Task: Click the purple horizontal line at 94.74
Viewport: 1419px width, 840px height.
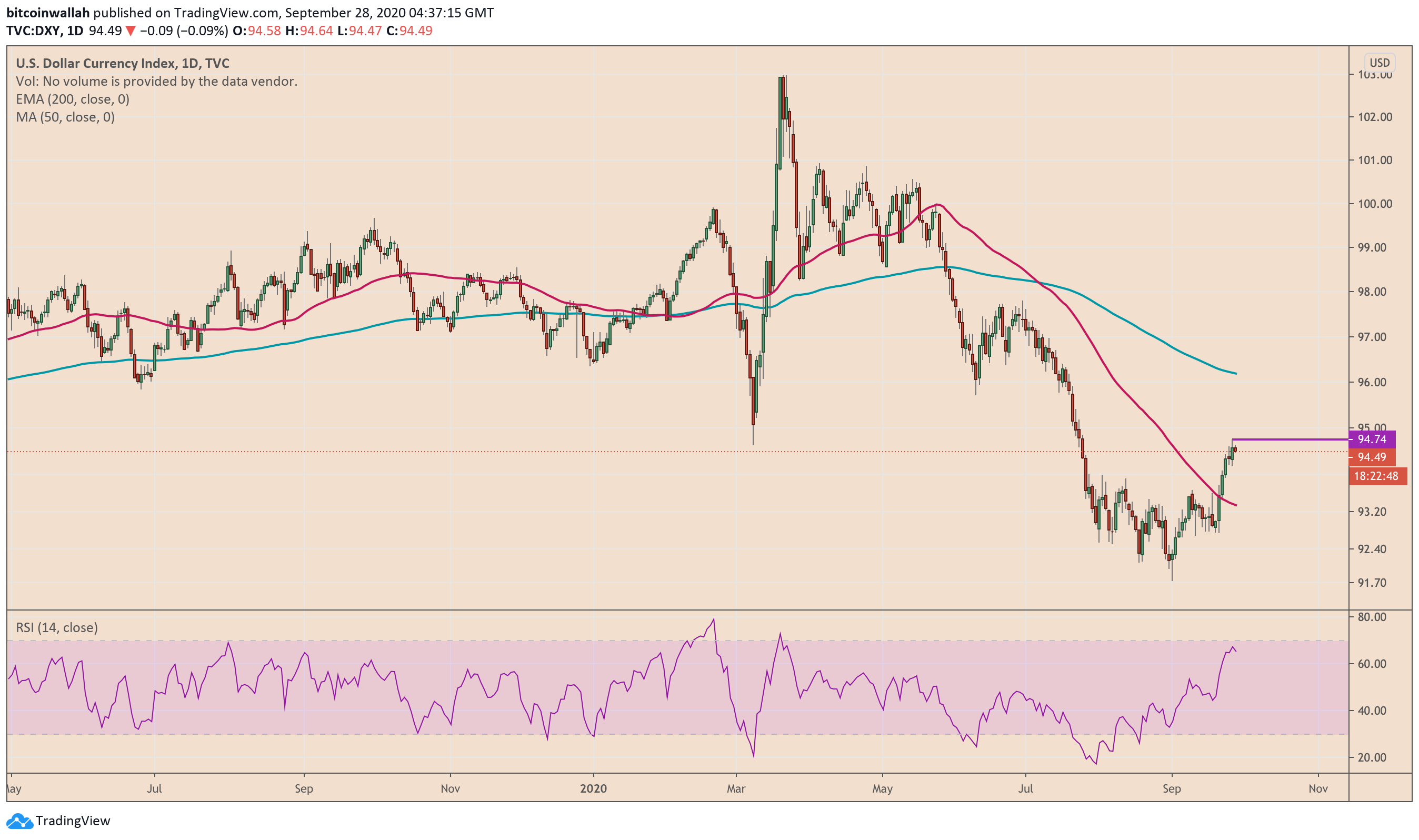Action: (1291, 440)
